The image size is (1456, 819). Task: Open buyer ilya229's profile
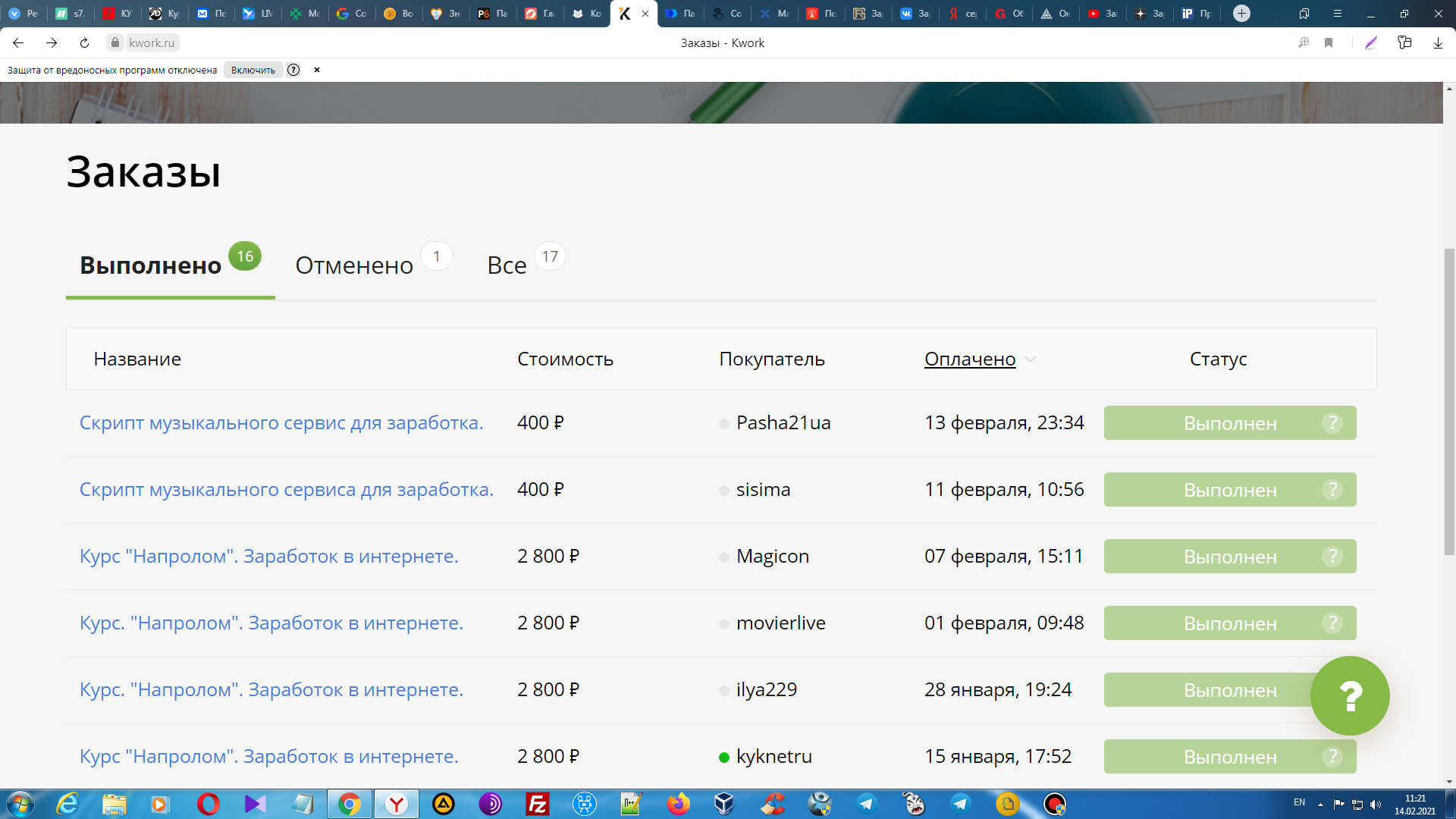pyautogui.click(x=767, y=690)
